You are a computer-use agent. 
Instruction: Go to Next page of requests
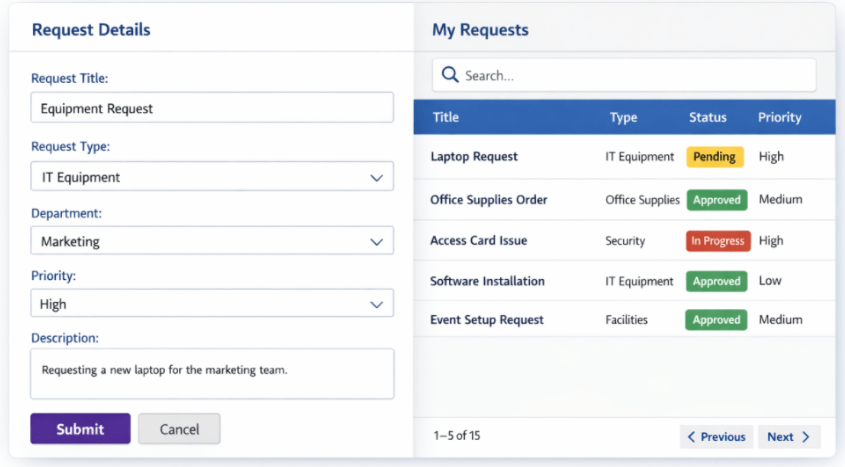pos(789,437)
